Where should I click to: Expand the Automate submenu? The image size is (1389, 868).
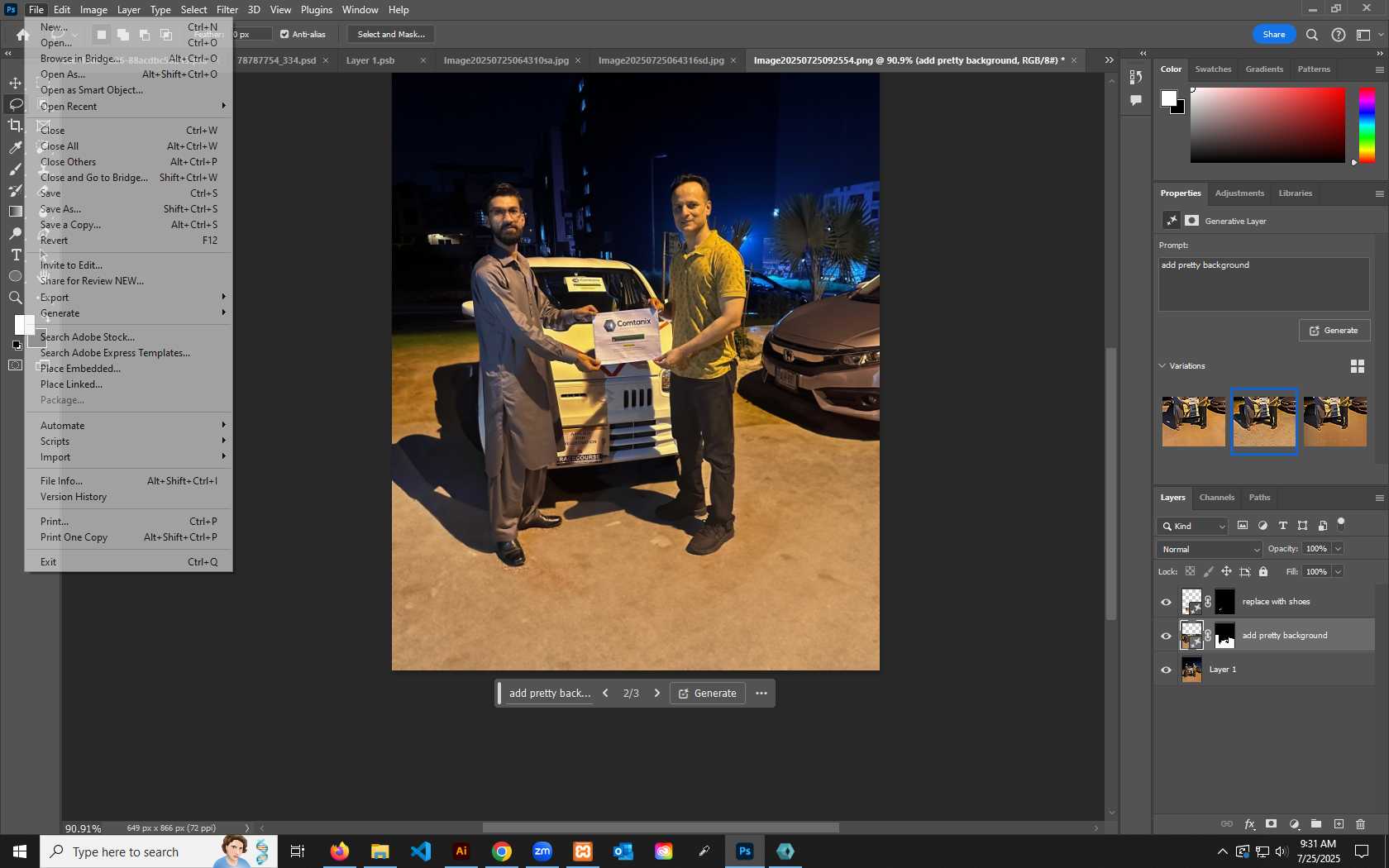[129, 426]
